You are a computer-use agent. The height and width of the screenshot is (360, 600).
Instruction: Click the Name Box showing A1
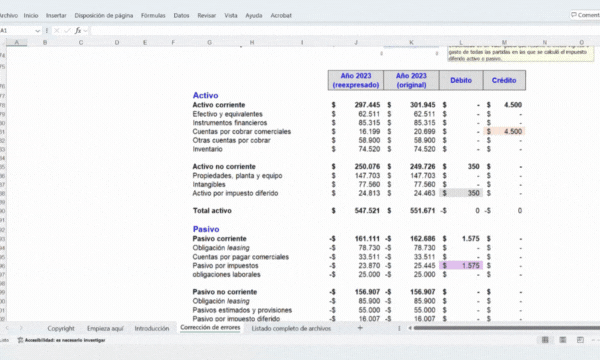(x=17, y=31)
